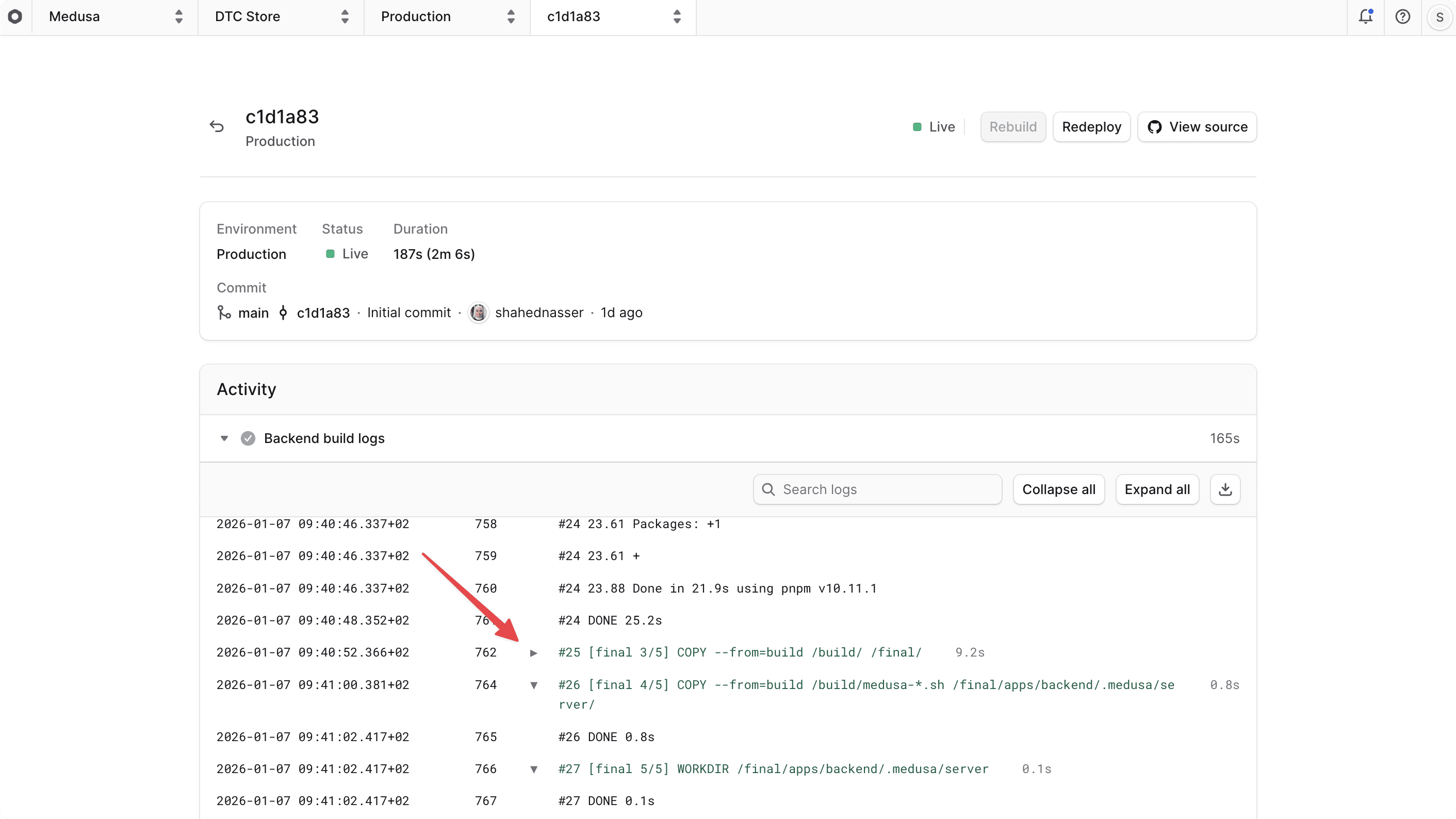Click the profile avatar top right
The height and width of the screenshot is (819, 1456).
[x=1439, y=17]
